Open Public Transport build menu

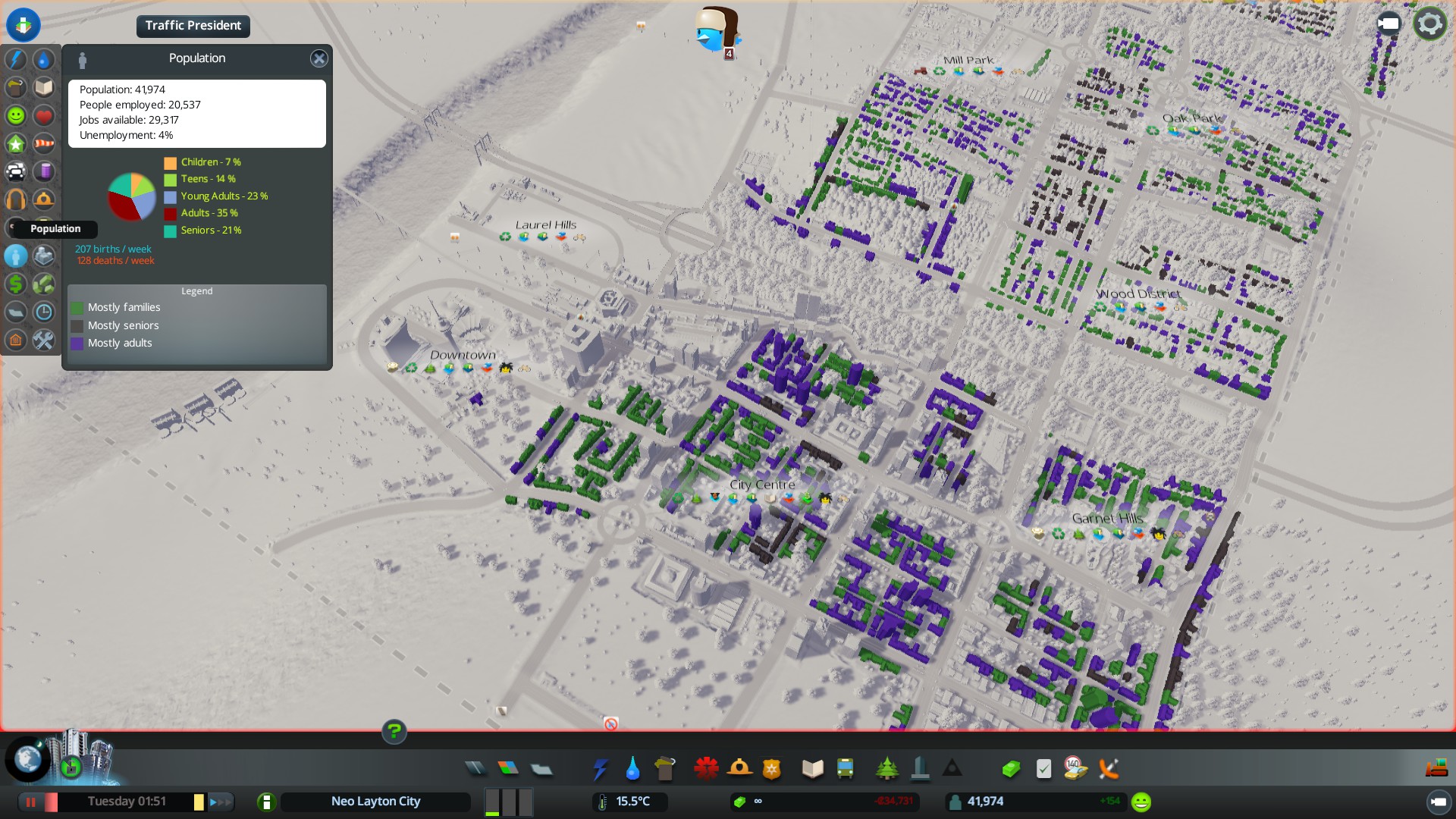point(845,769)
